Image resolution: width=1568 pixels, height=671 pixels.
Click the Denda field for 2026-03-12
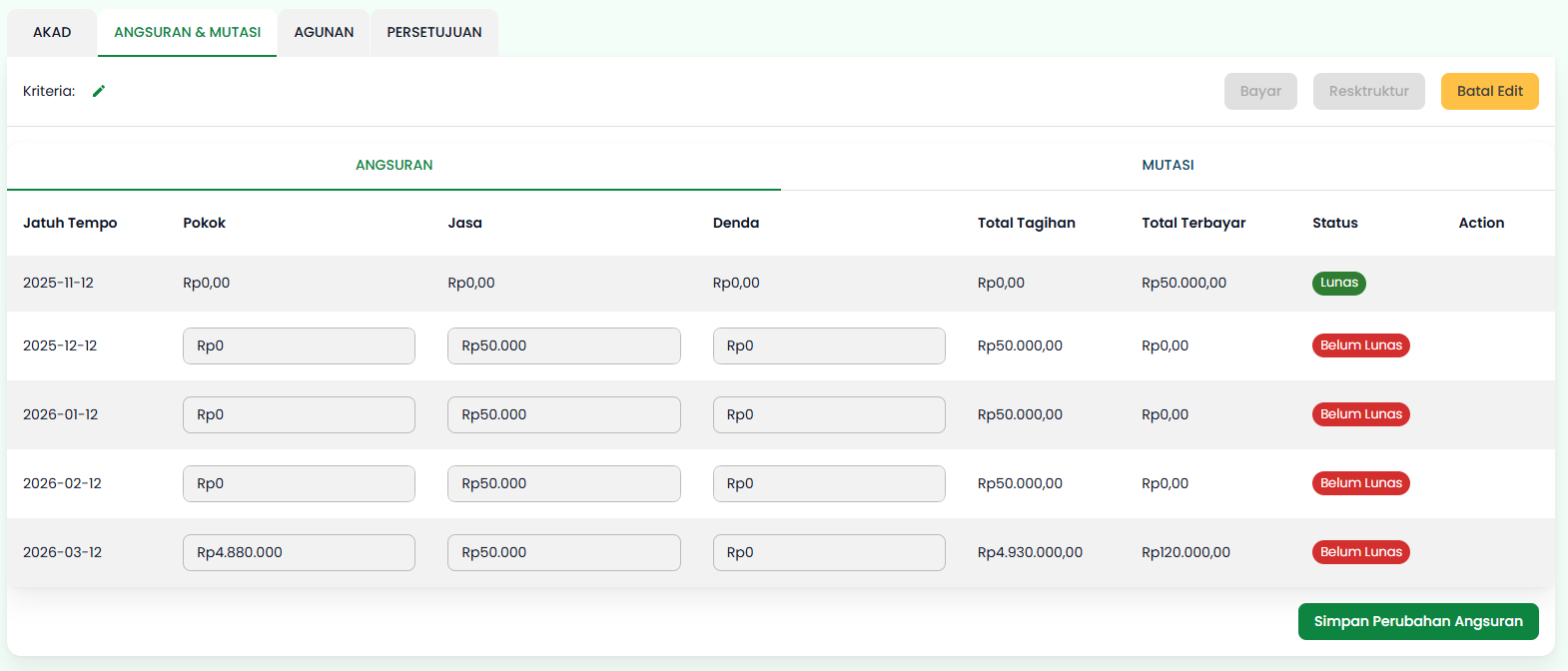click(828, 552)
